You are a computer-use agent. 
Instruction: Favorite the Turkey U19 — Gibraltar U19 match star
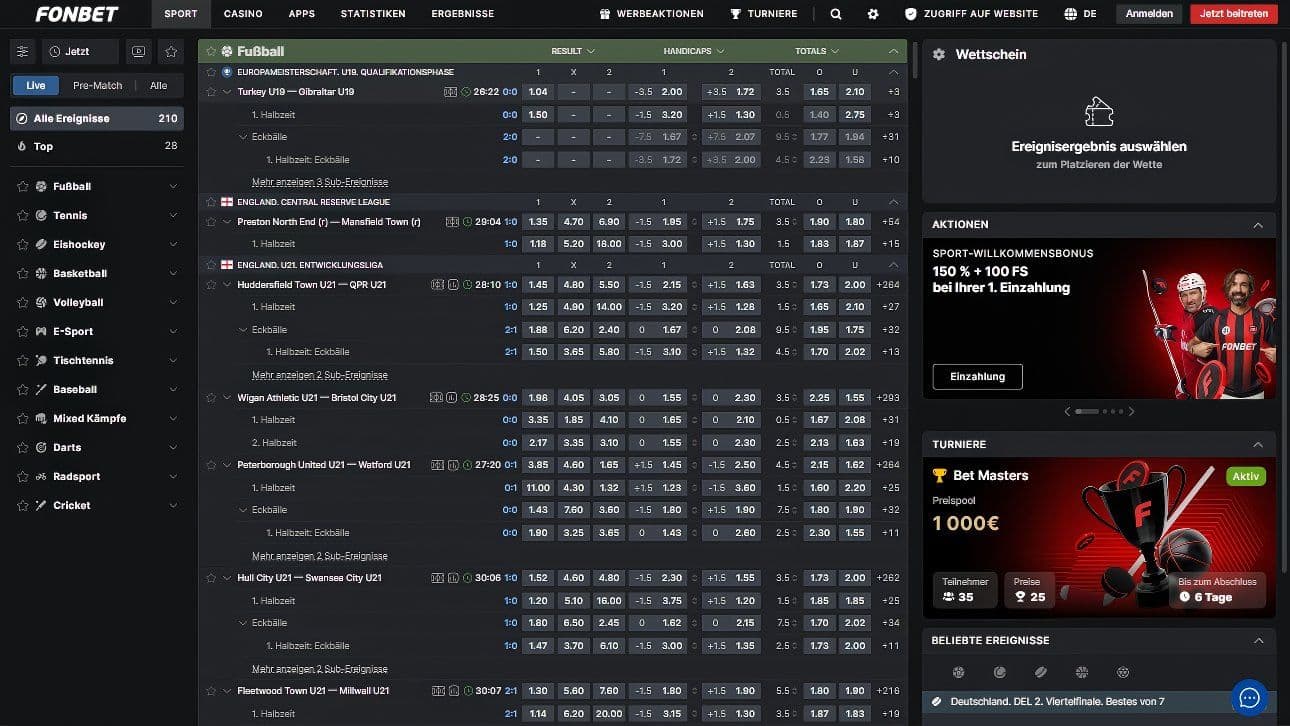click(x=209, y=91)
